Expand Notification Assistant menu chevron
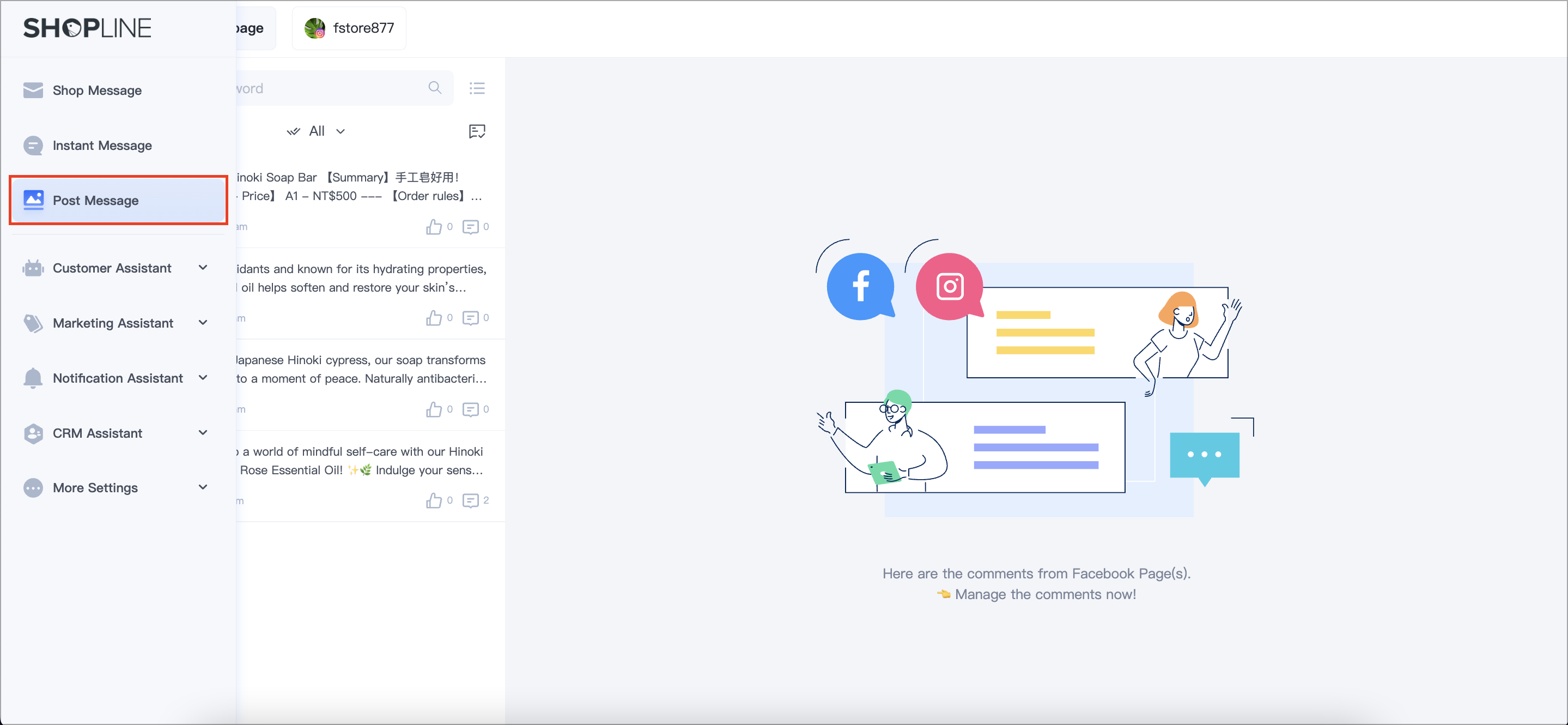Image resolution: width=1568 pixels, height=725 pixels. (203, 378)
